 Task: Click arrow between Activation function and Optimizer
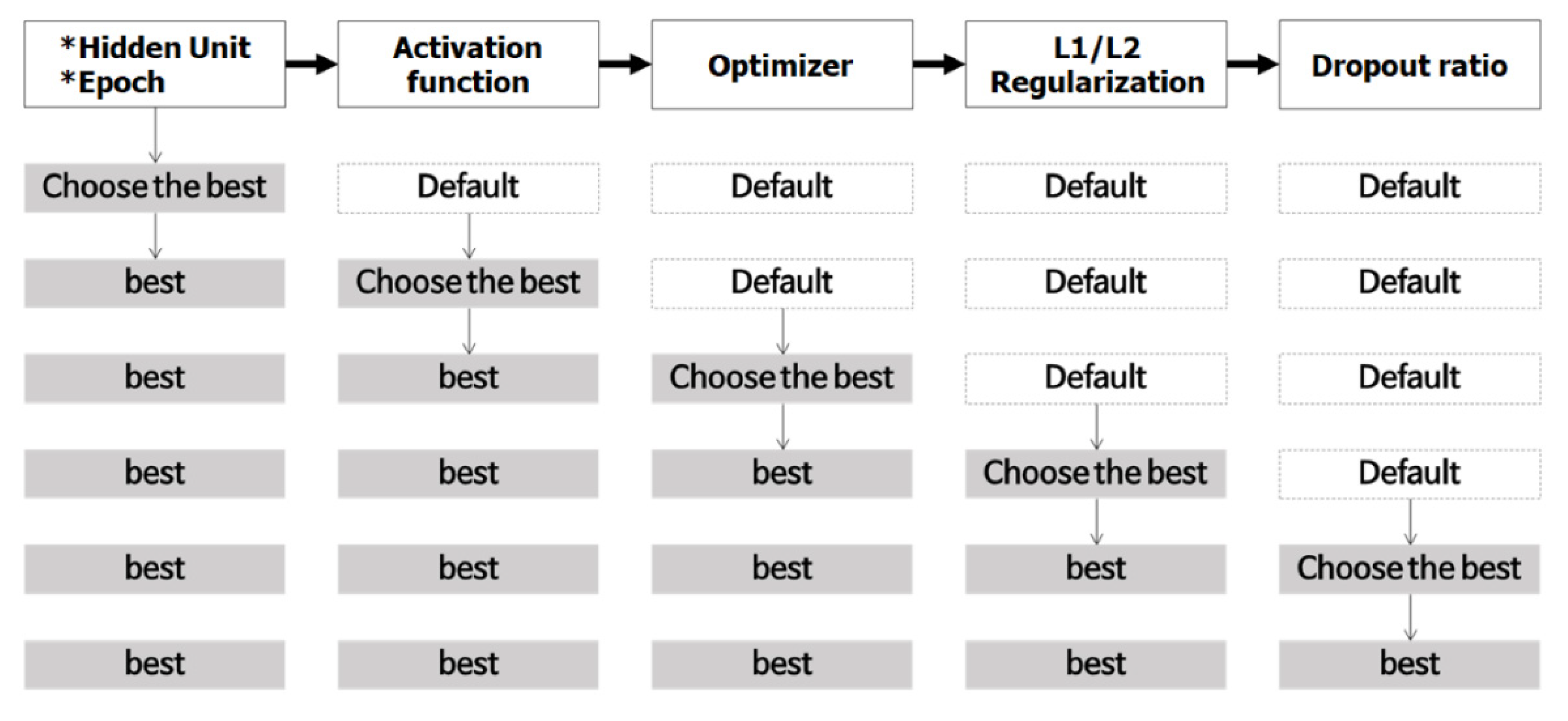pyautogui.click(x=625, y=64)
